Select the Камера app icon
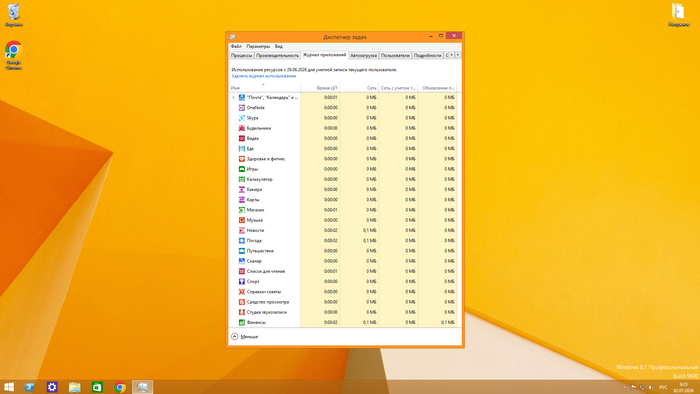 [242, 190]
